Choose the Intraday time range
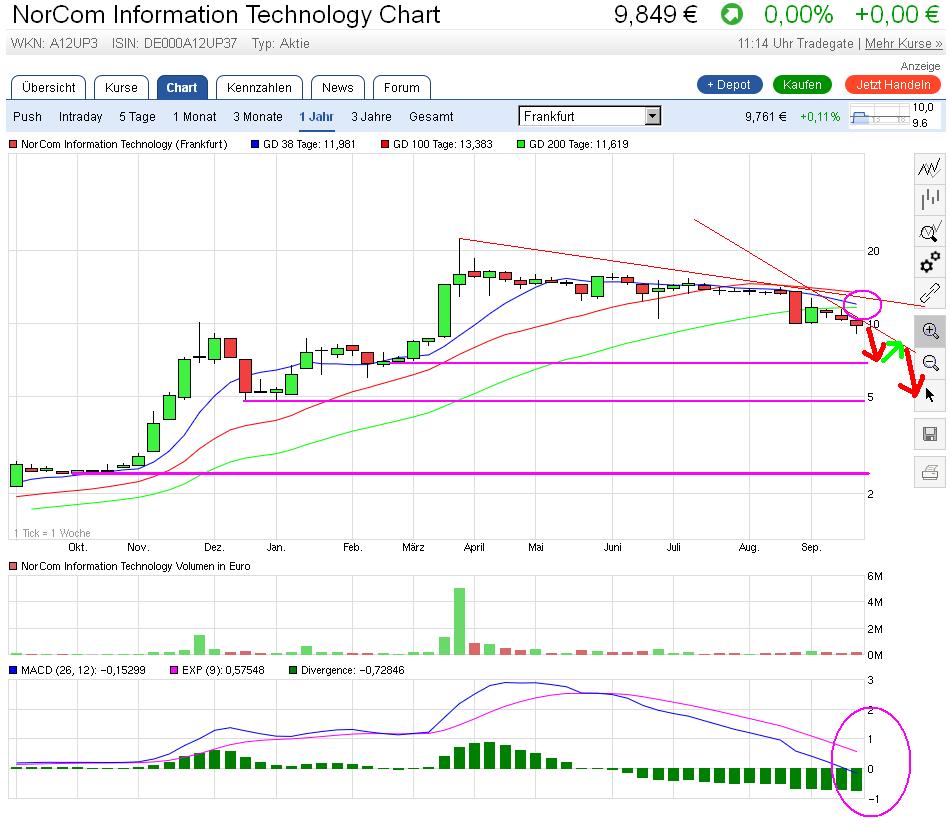The image size is (950, 836). point(80,117)
